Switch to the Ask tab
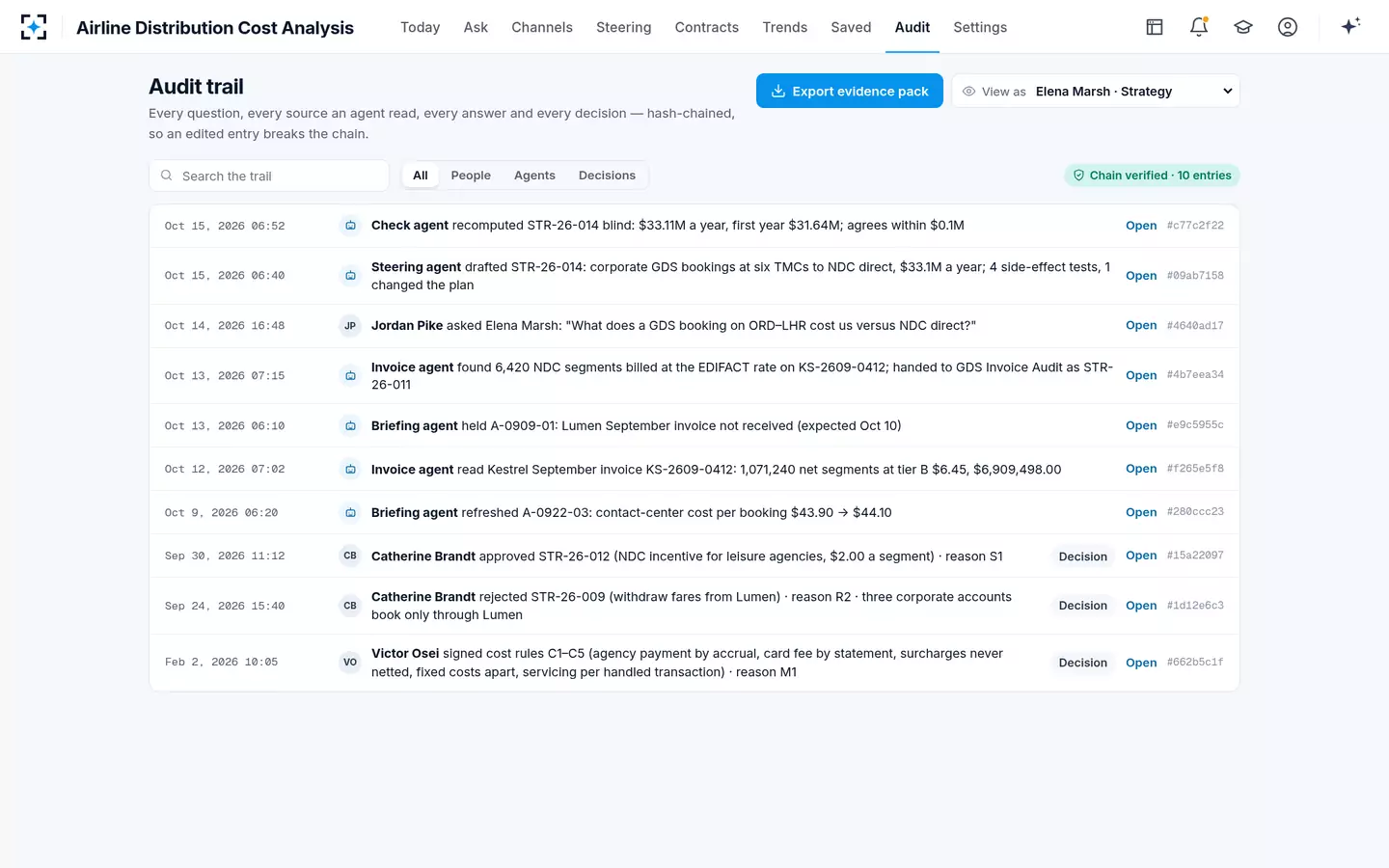The height and width of the screenshot is (868, 1389). 476,27
